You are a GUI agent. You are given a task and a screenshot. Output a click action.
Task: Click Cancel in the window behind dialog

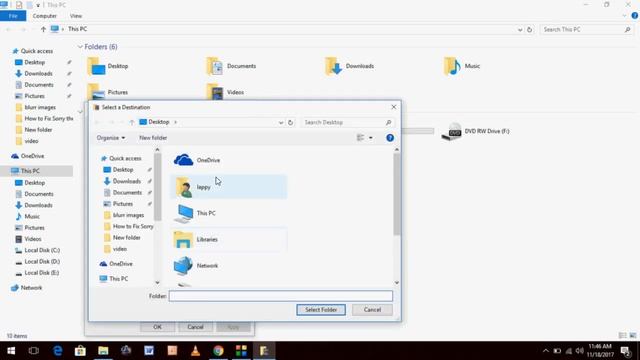click(195, 327)
